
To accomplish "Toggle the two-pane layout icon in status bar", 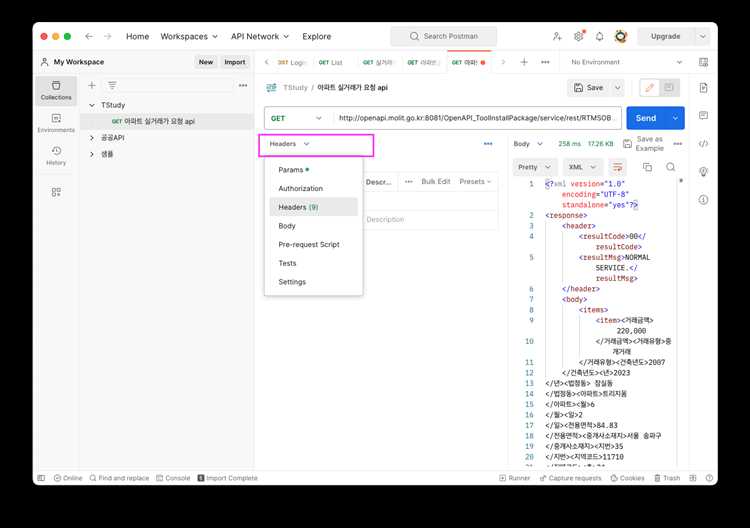I will 693,478.
